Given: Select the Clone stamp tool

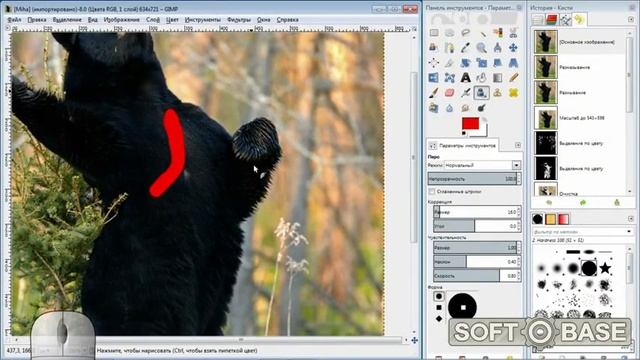Looking at the screenshot, I should pos(498,93).
